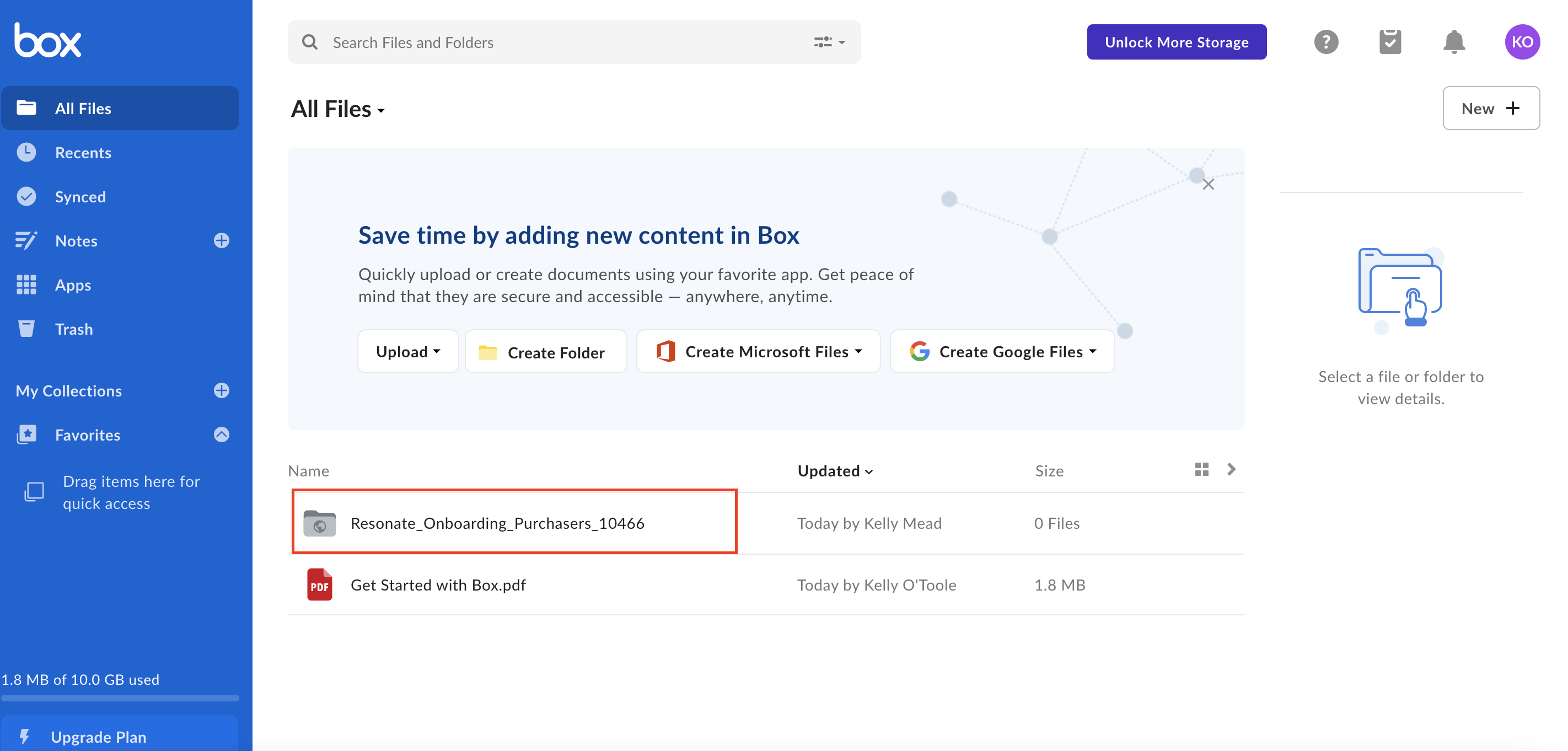The image size is (1568, 751).
Task: Click the "Save time by adding new content" heading
Action: 578,235
